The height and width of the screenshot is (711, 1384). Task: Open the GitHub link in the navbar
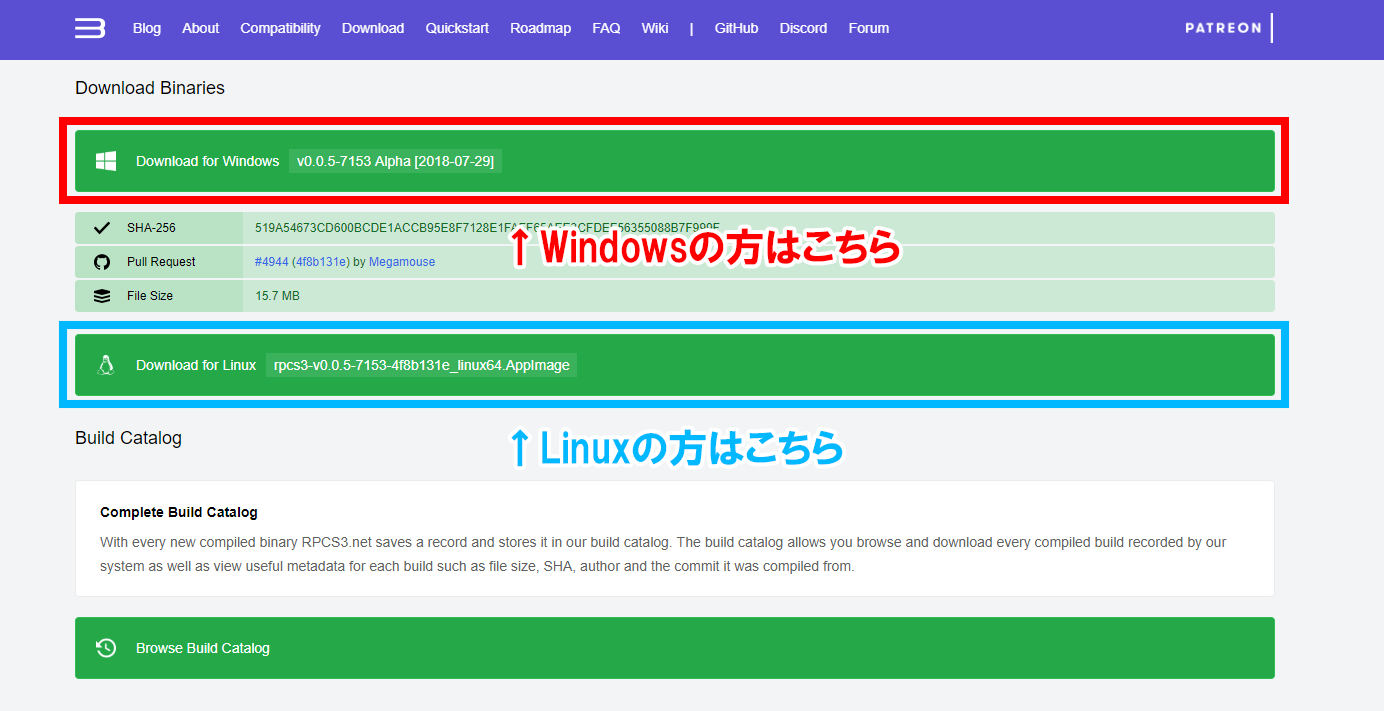[736, 28]
